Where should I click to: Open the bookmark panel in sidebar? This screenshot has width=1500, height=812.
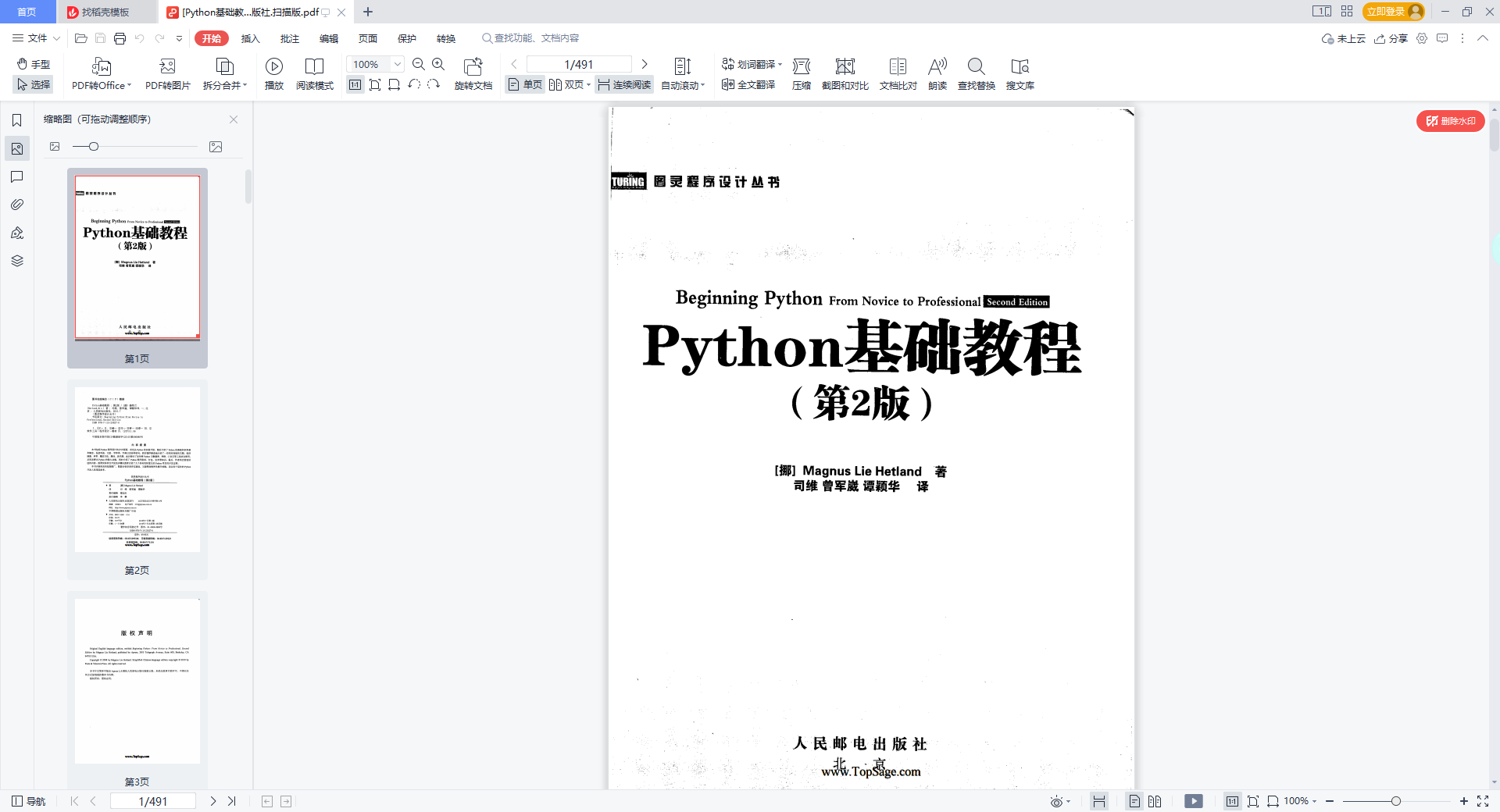coord(16,120)
